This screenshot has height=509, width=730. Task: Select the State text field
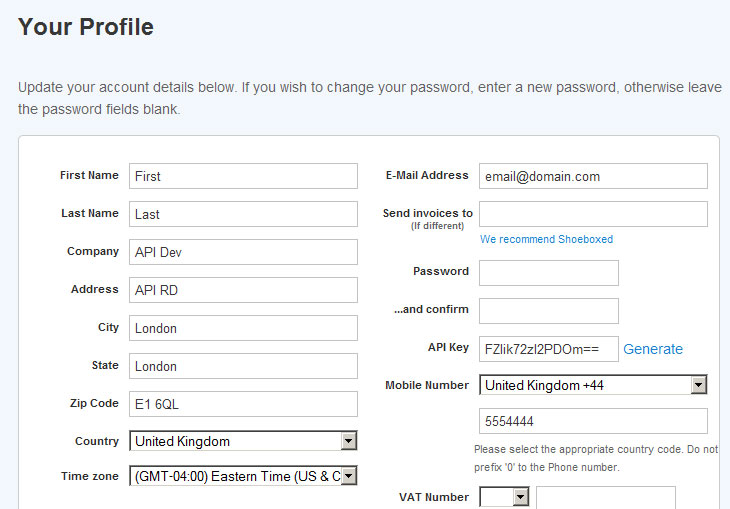[243, 366]
